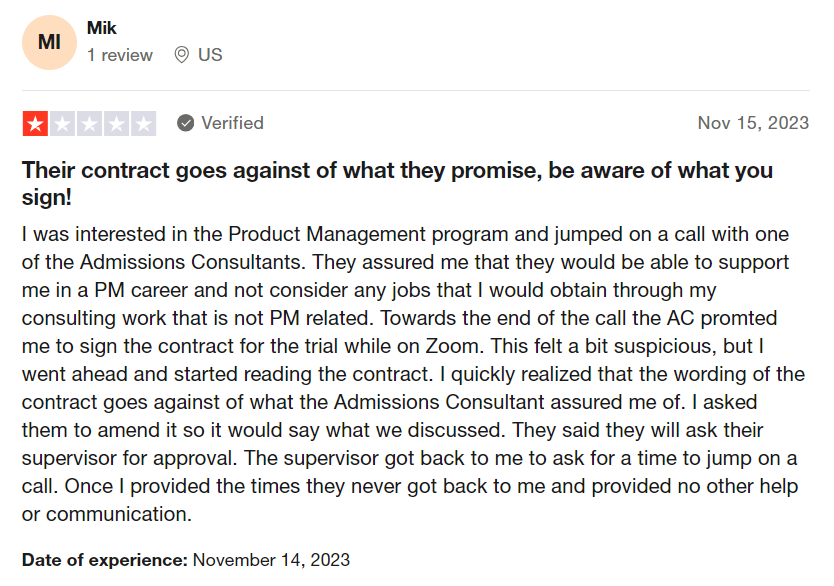Screen dimensions: 834x586
Task: Click the third grey star
Action: pyautogui.click(x=89, y=123)
